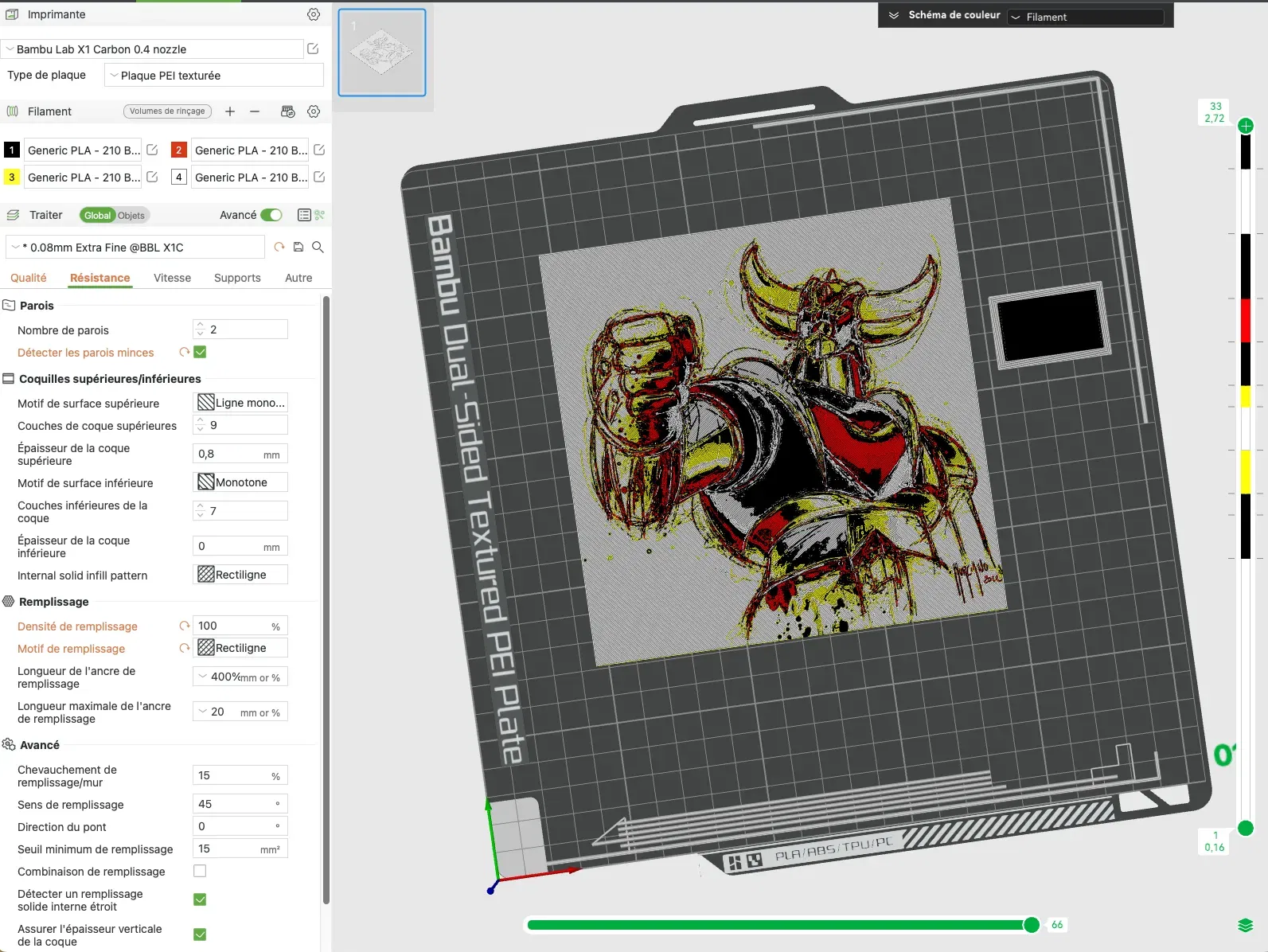Enable Combinaison de remplissage checkbox
1268x952 pixels.
tap(200, 871)
